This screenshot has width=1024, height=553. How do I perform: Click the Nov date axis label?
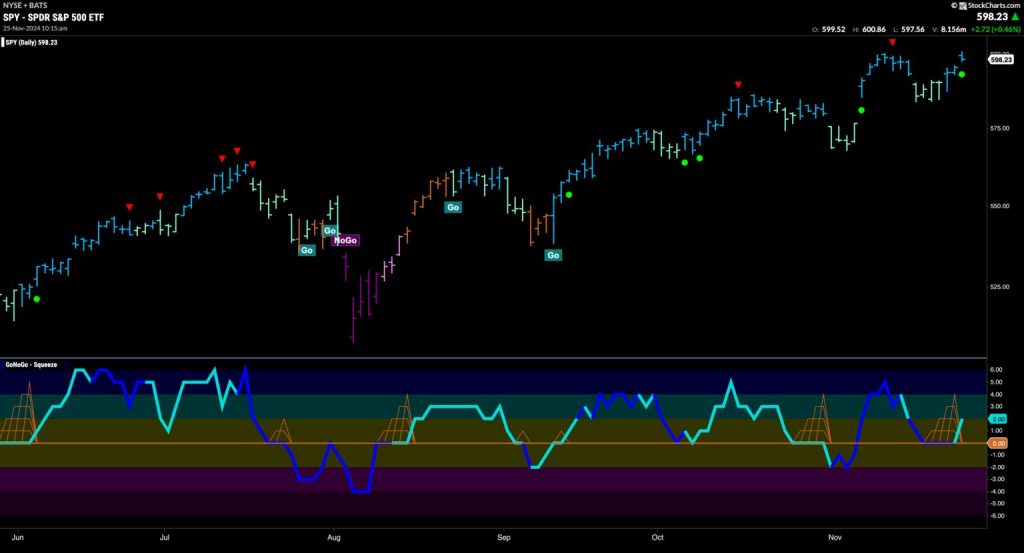835,537
